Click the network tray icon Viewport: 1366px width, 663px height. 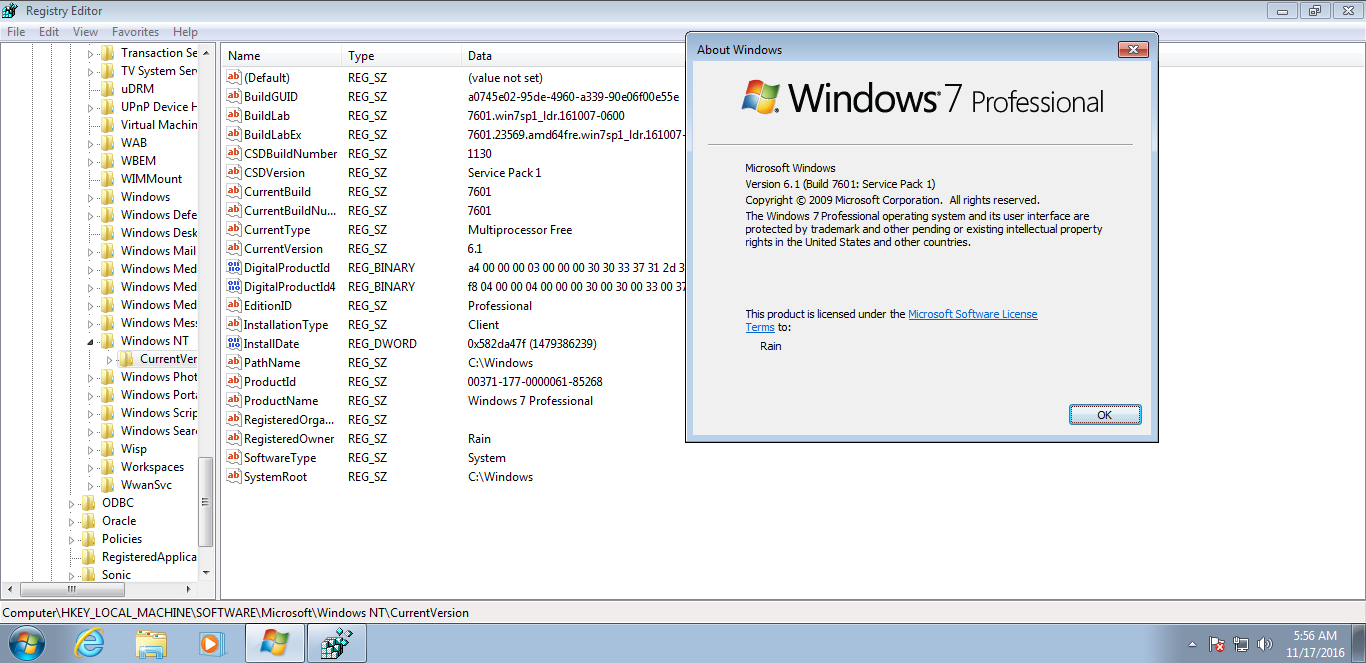click(x=1241, y=644)
